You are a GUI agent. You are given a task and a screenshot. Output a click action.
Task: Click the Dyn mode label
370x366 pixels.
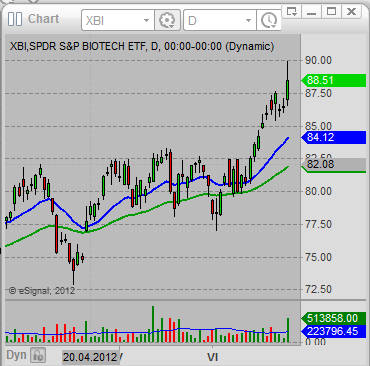16,355
